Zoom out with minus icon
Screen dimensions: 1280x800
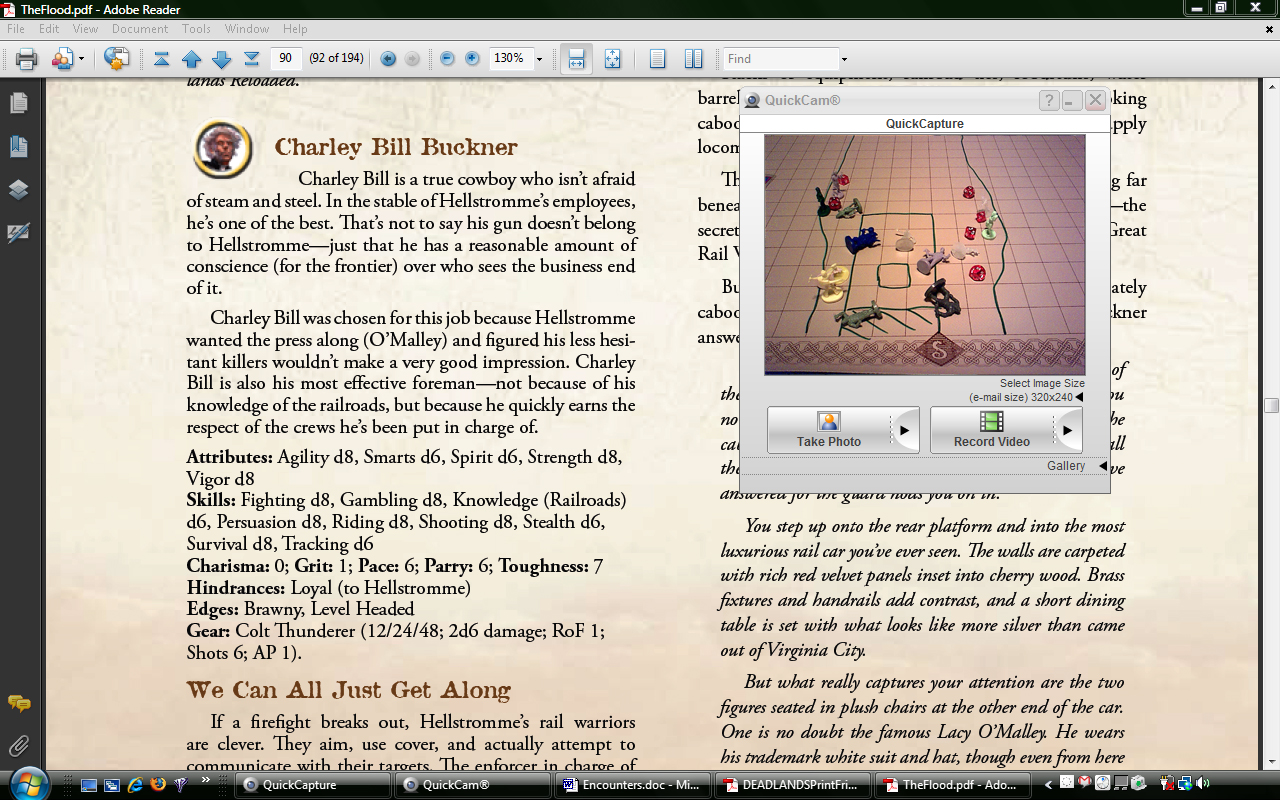[447, 59]
